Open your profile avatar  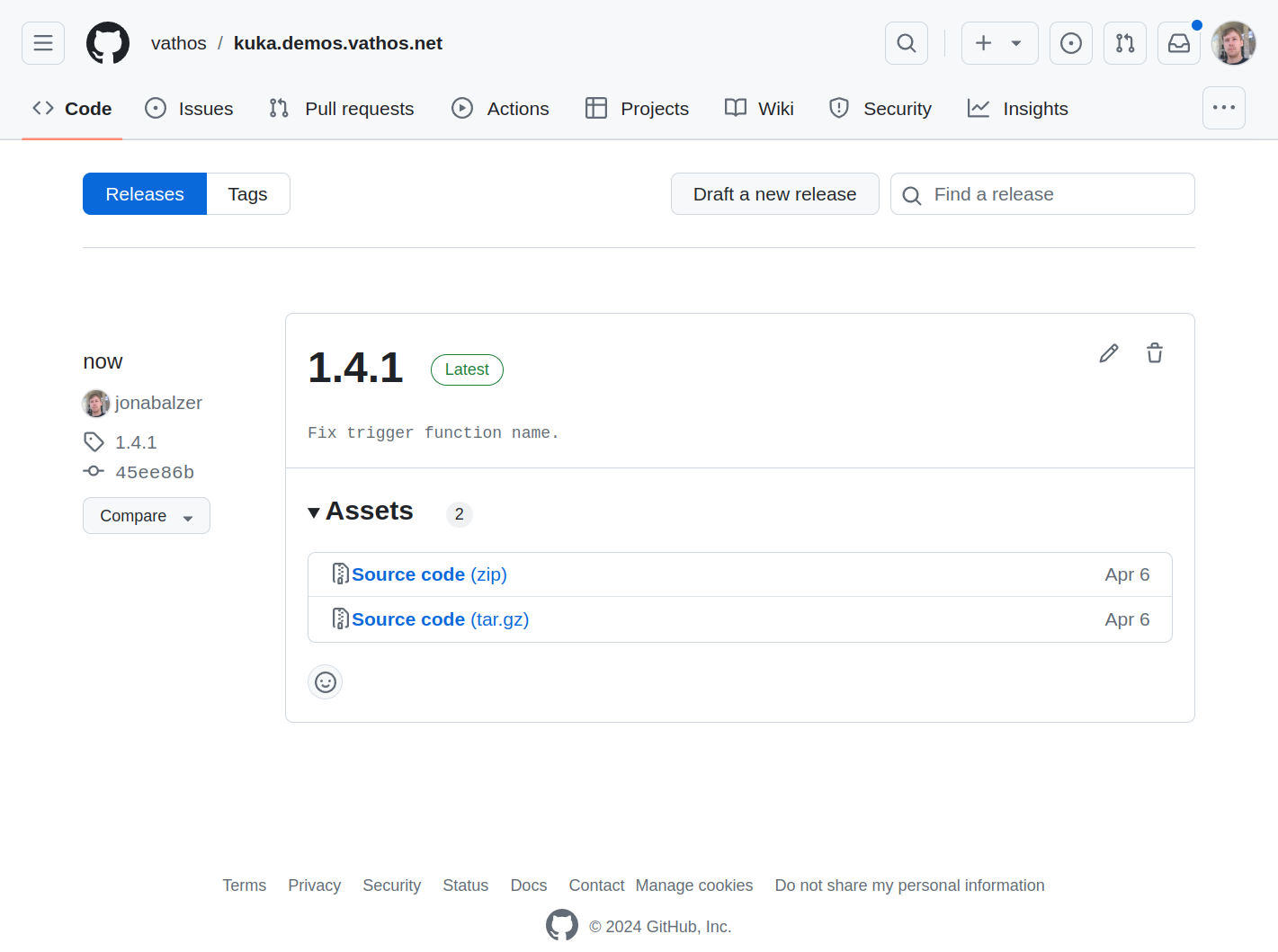tap(1233, 42)
